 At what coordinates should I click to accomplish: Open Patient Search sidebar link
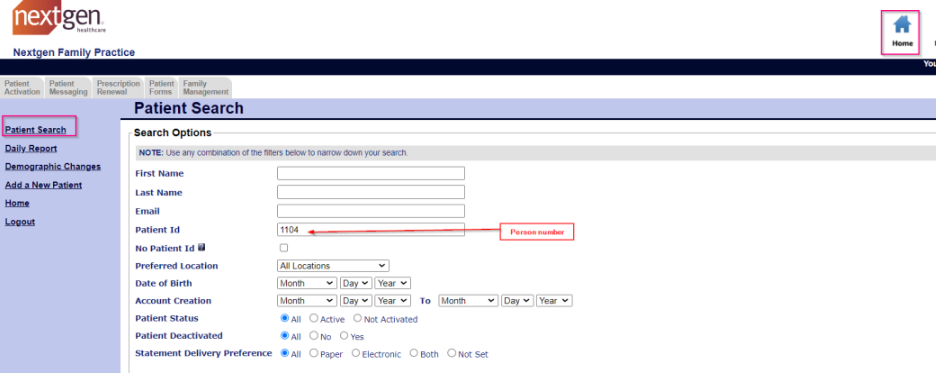click(35, 130)
